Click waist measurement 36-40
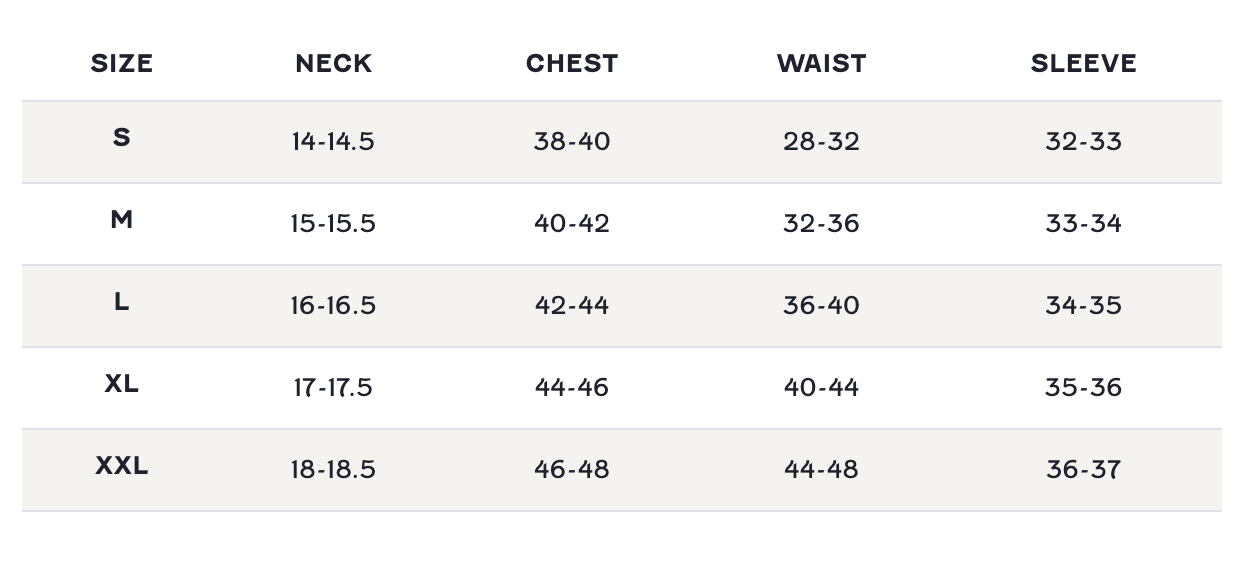Screen dimensions: 1256x576 [x=821, y=306]
